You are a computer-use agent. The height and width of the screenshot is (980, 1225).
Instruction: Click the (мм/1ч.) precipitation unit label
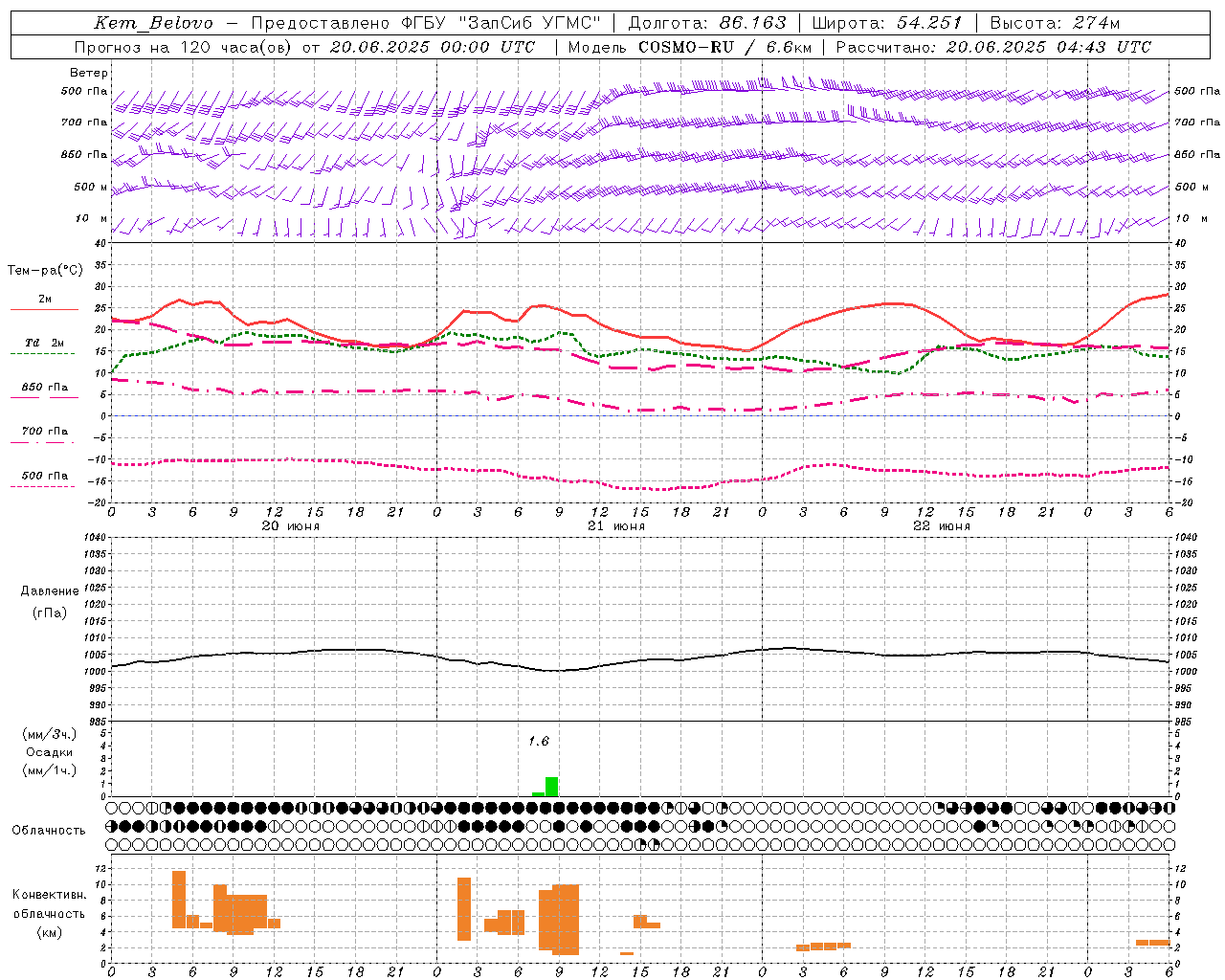pyautogui.click(x=50, y=770)
